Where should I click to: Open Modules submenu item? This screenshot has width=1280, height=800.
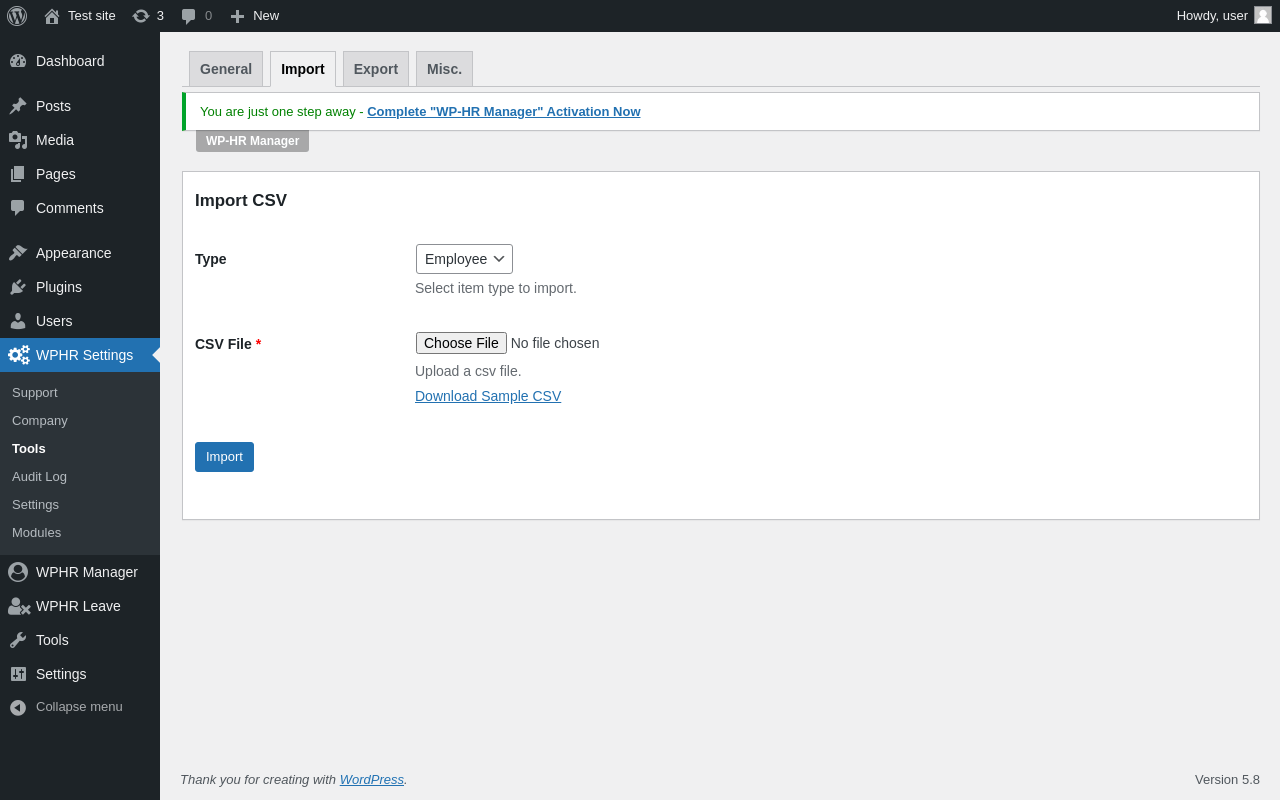36,532
